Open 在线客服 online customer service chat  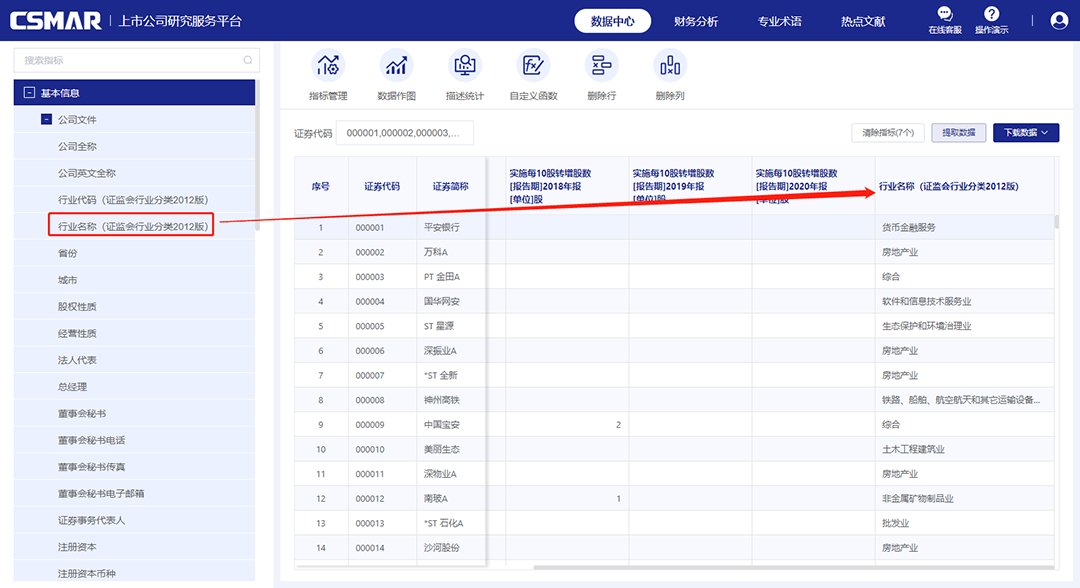pos(944,15)
